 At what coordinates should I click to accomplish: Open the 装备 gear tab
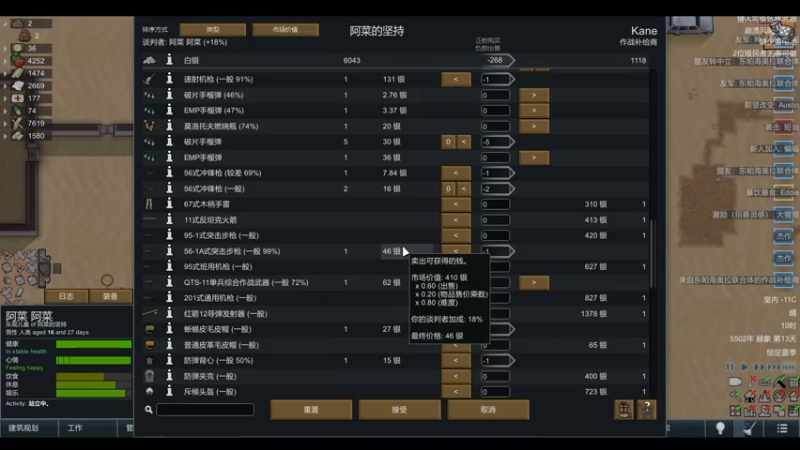[110, 296]
